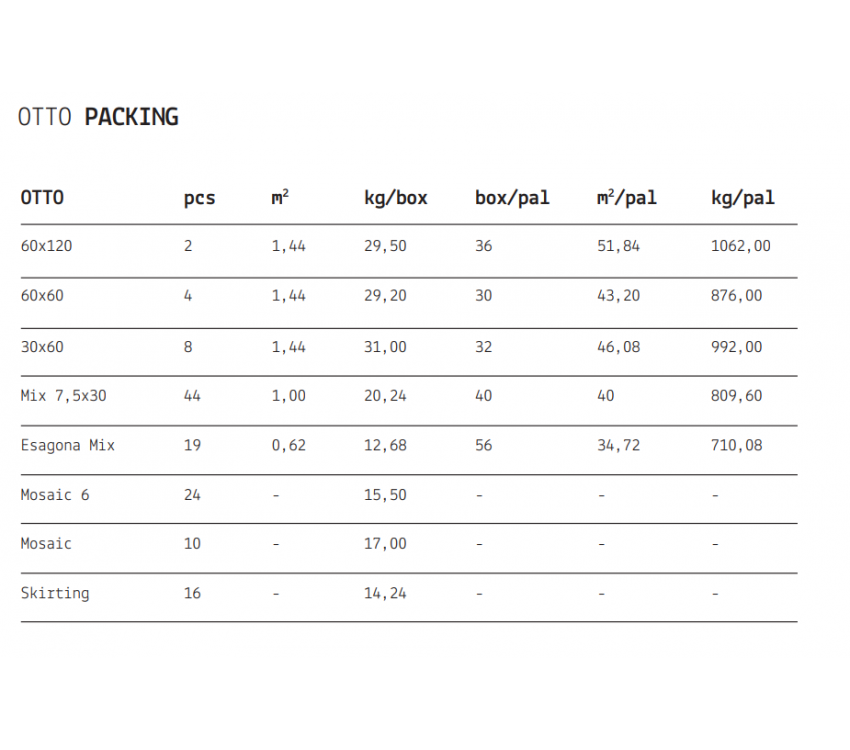Select the 30x60 row label
This screenshot has width=850, height=750.
[x=42, y=347]
